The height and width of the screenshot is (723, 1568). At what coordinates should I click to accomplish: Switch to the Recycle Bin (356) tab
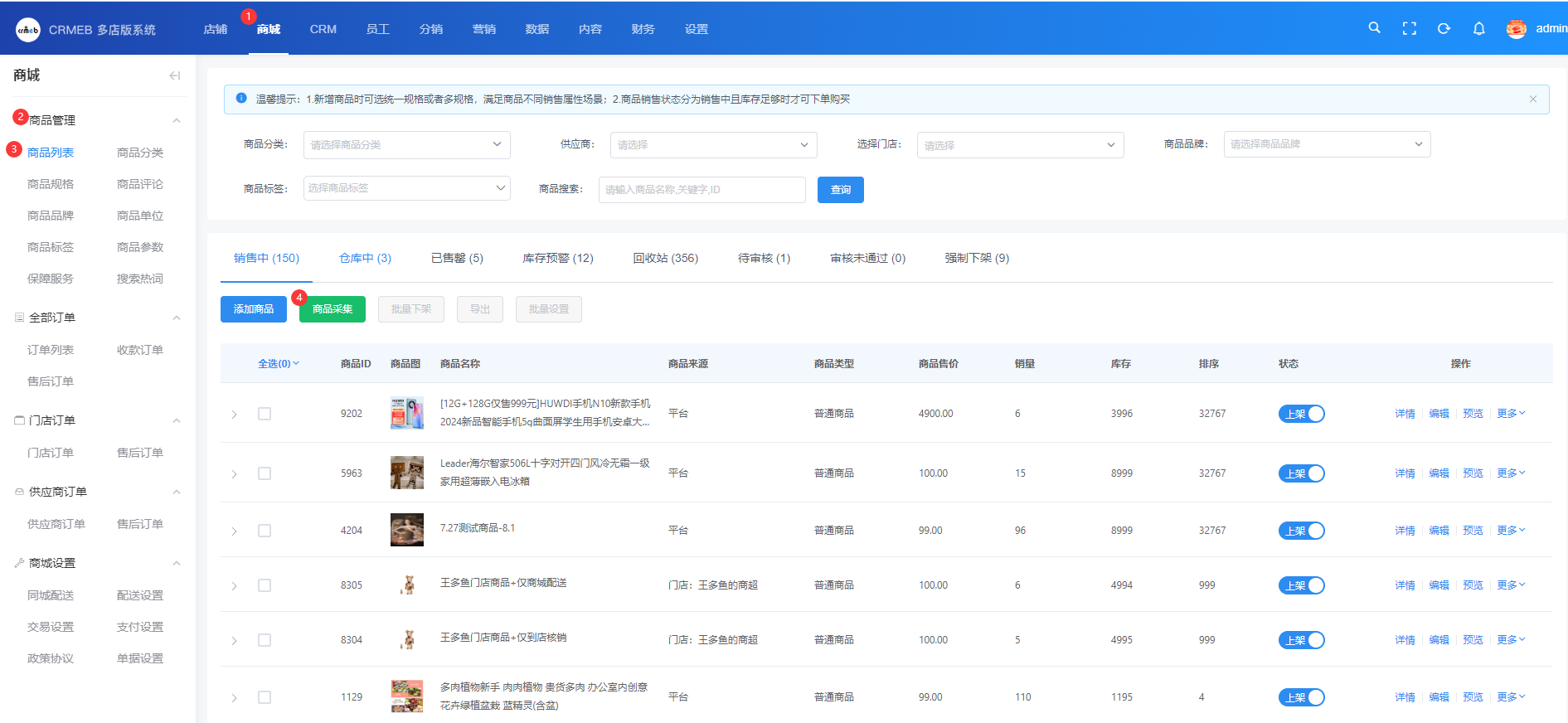click(665, 258)
